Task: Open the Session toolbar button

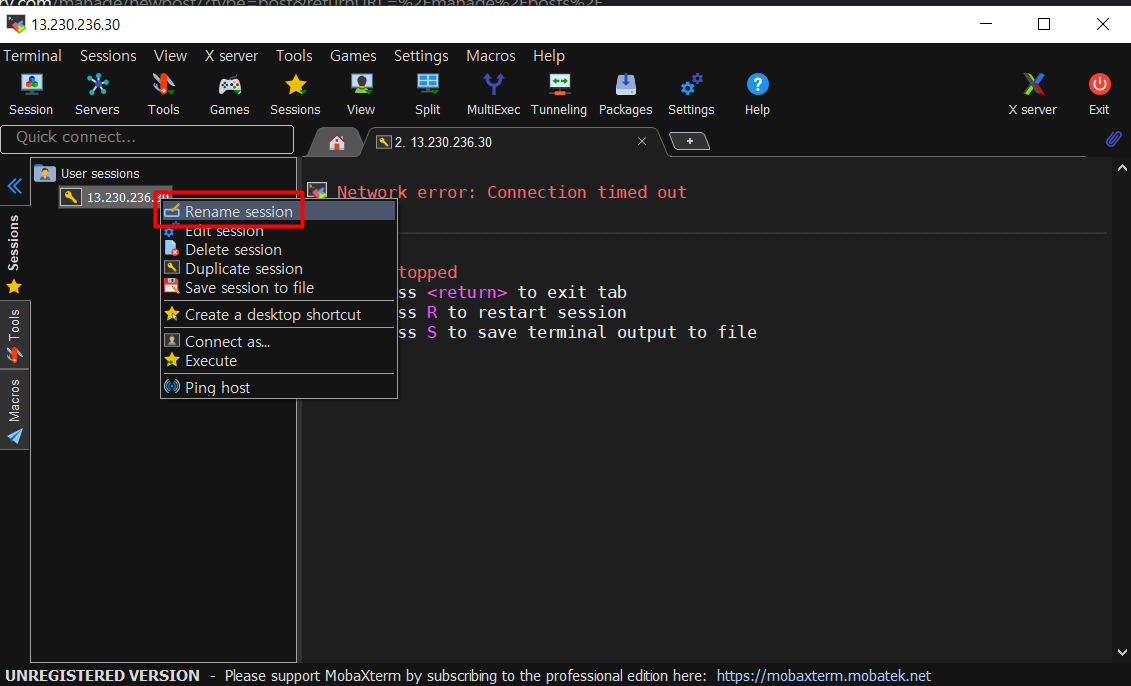Action: pyautogui.click(x=31, y=95)
